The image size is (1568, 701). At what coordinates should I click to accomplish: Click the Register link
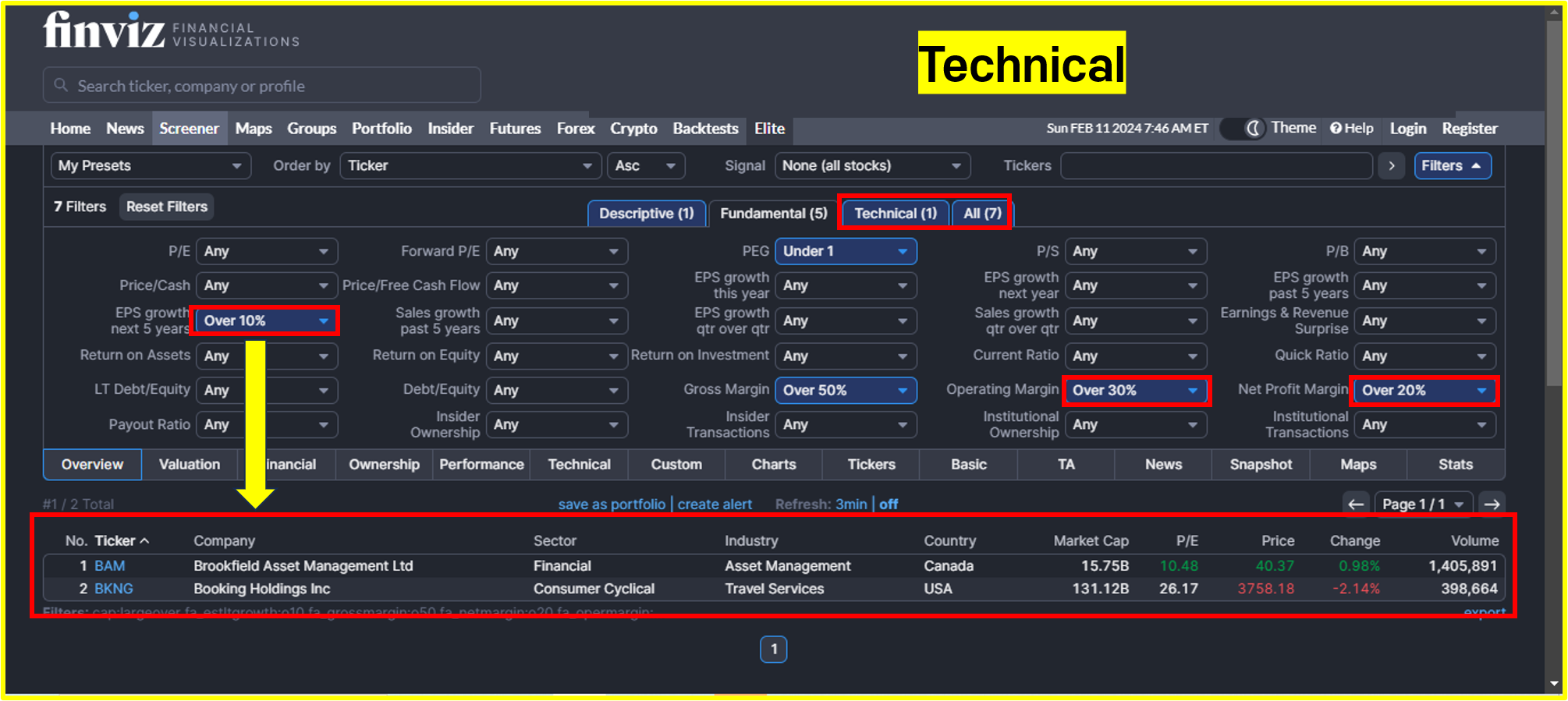click(x=1470, y=129)
